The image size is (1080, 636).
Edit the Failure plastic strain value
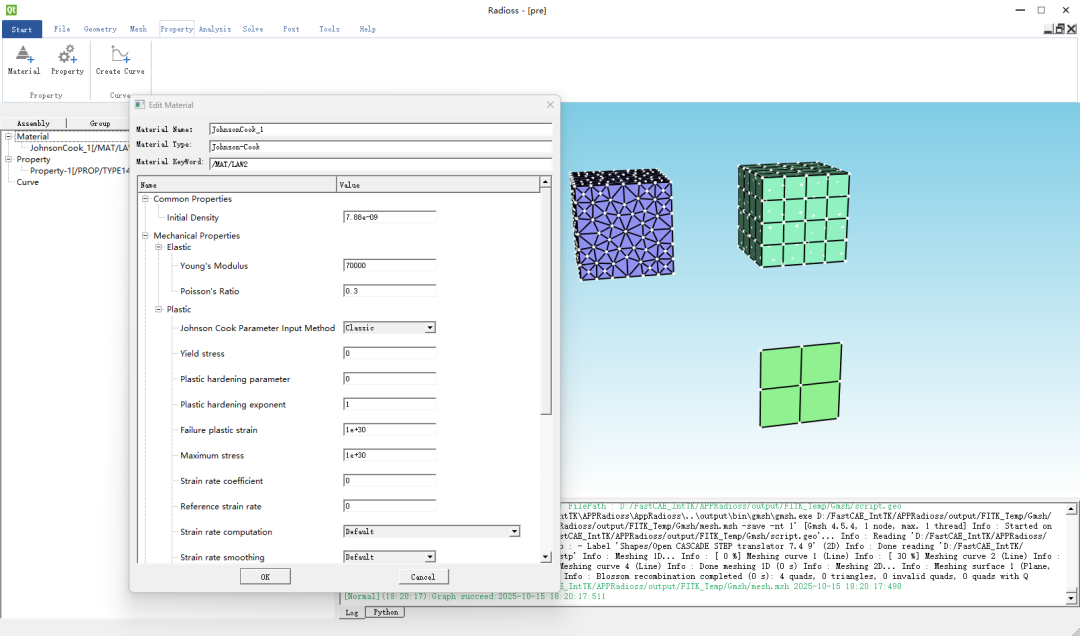(x=389, y=430)
